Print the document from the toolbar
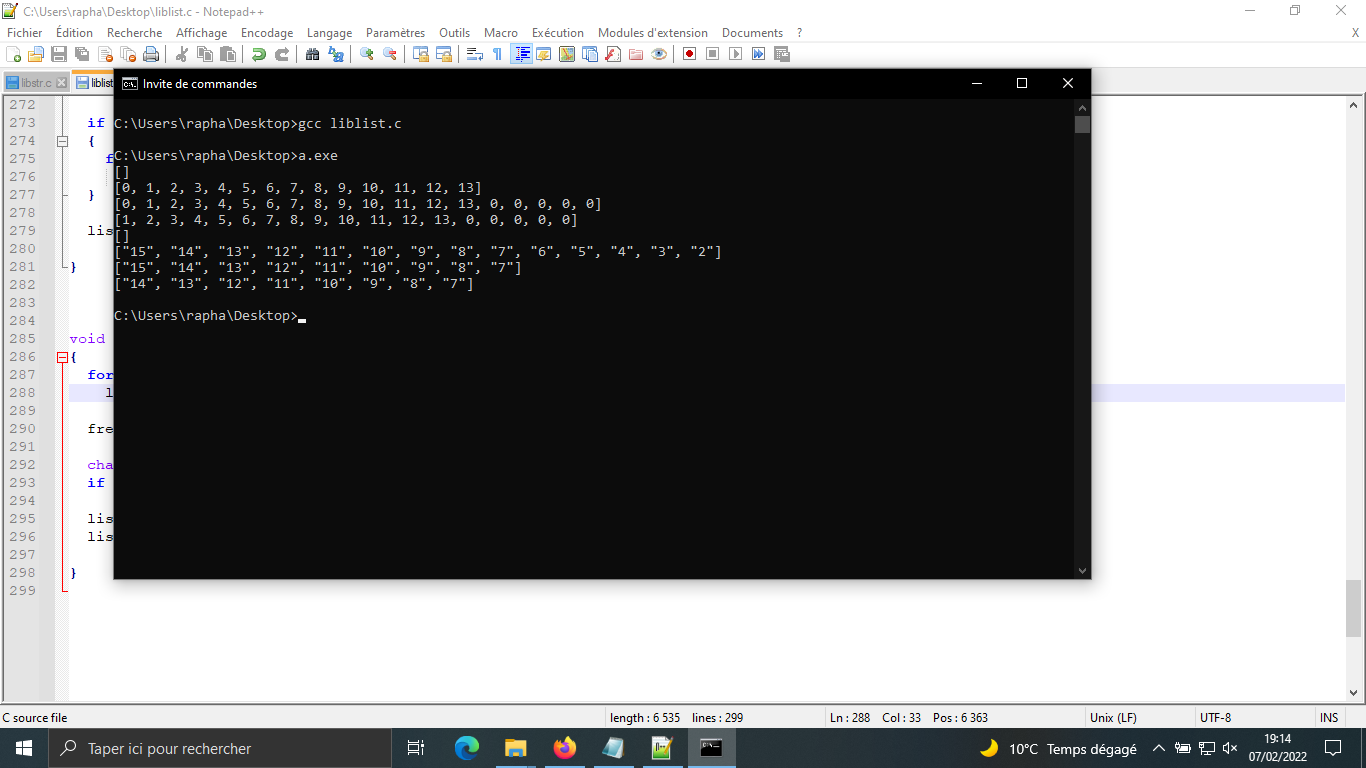This screenshot has height=768, width=1366. pos(151,54)
